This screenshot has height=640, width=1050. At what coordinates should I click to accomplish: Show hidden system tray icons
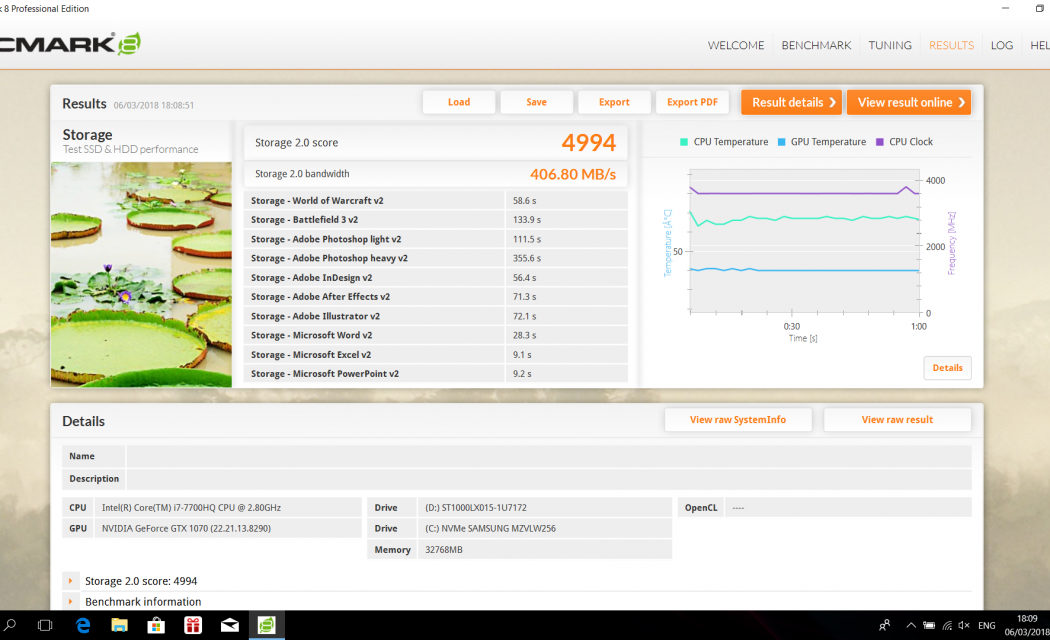[x=911, y=625]
